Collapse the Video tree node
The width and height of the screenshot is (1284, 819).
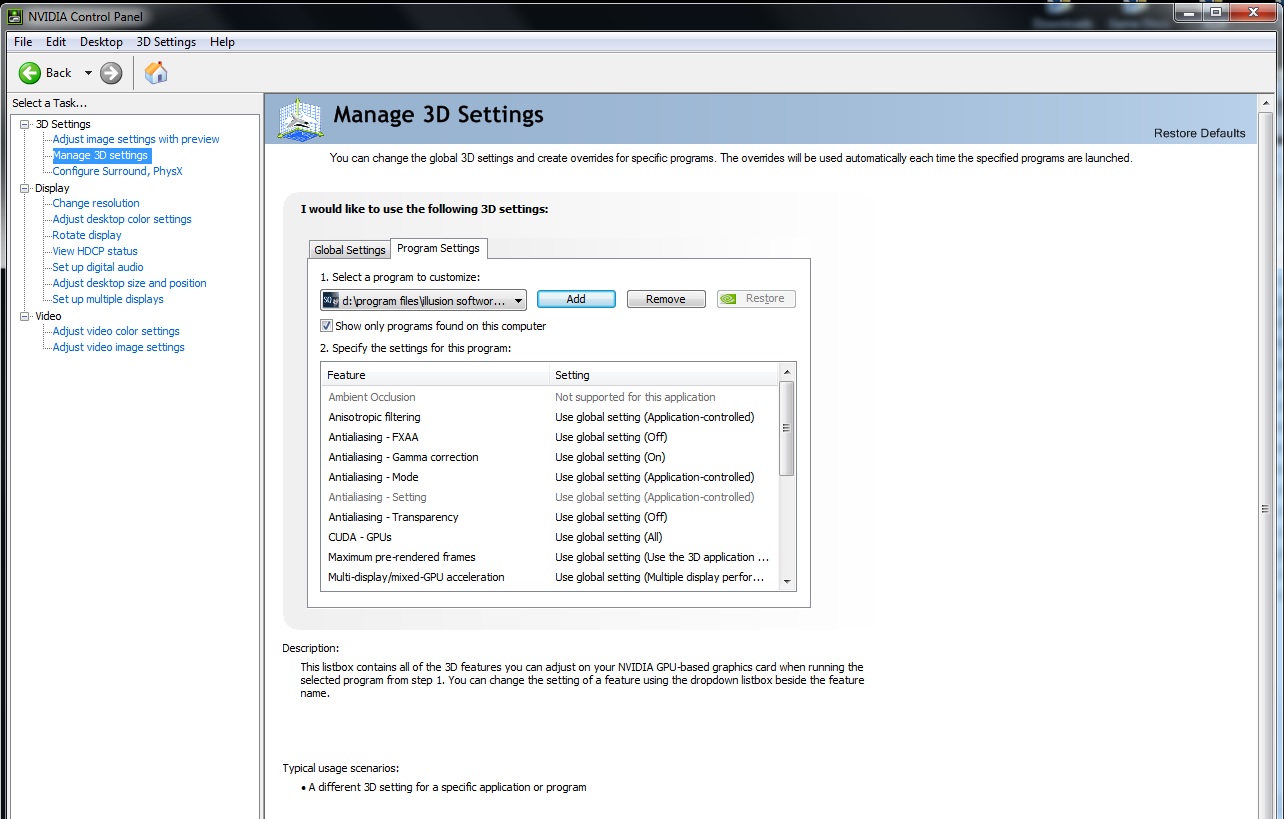[25, 316]
